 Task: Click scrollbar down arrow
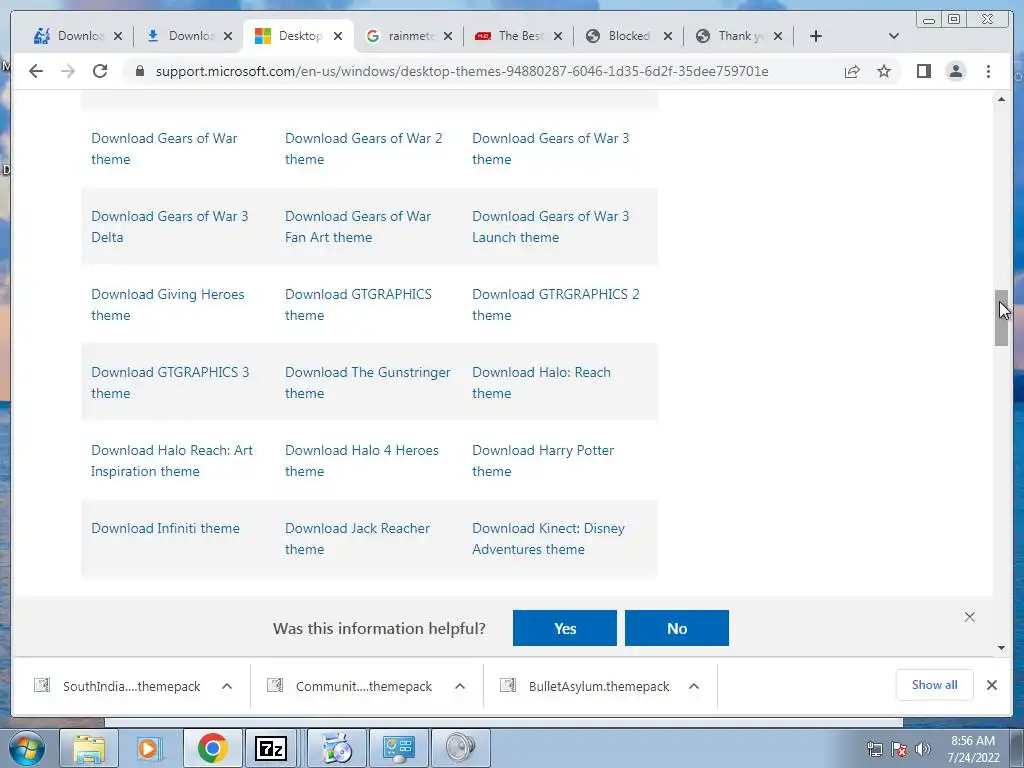[1001, 648]
